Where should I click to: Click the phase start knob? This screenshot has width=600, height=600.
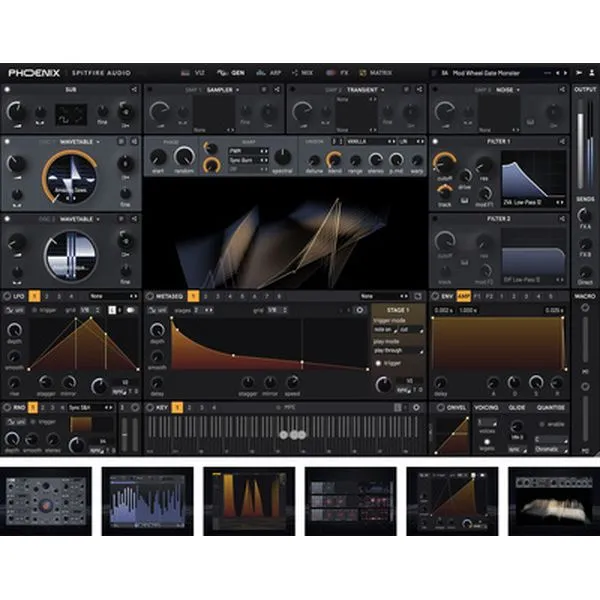coord(158,157)
